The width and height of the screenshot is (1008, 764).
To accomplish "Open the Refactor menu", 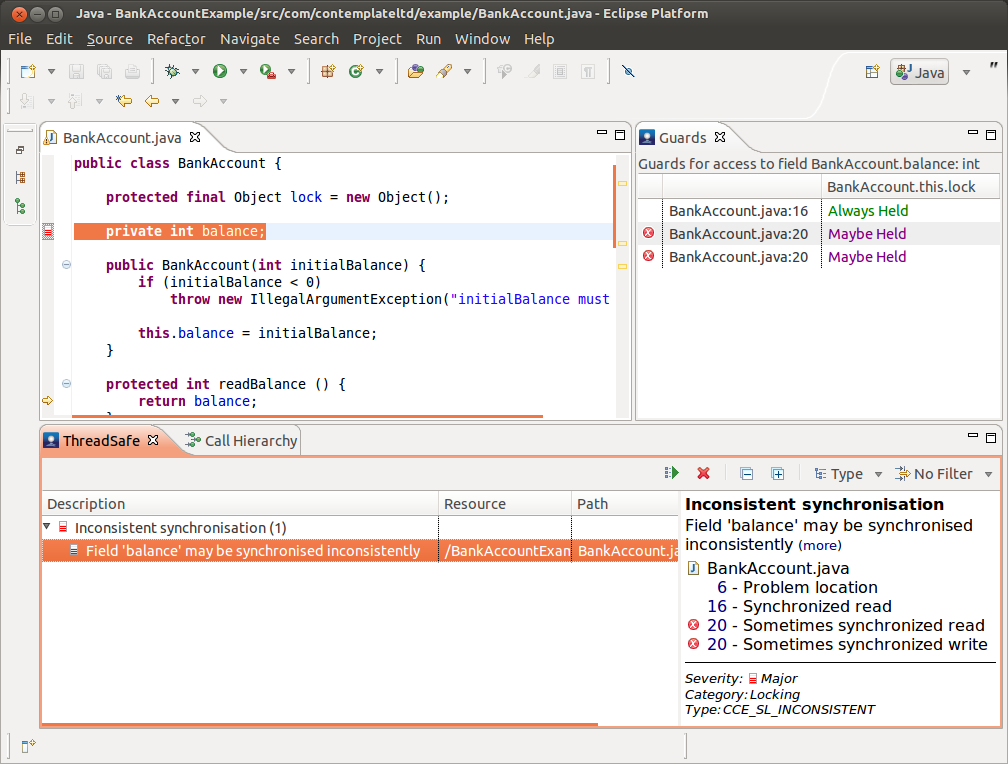I will point(176,39).
